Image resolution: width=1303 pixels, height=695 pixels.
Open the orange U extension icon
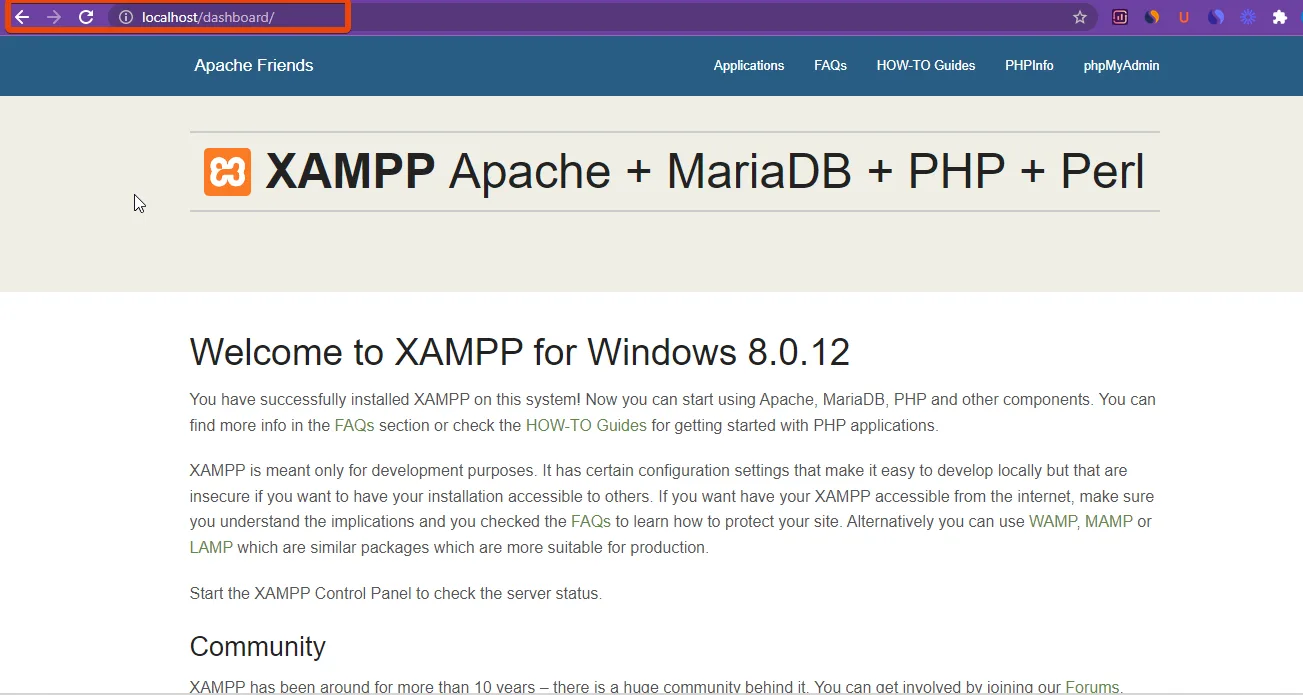(1184, 17)
